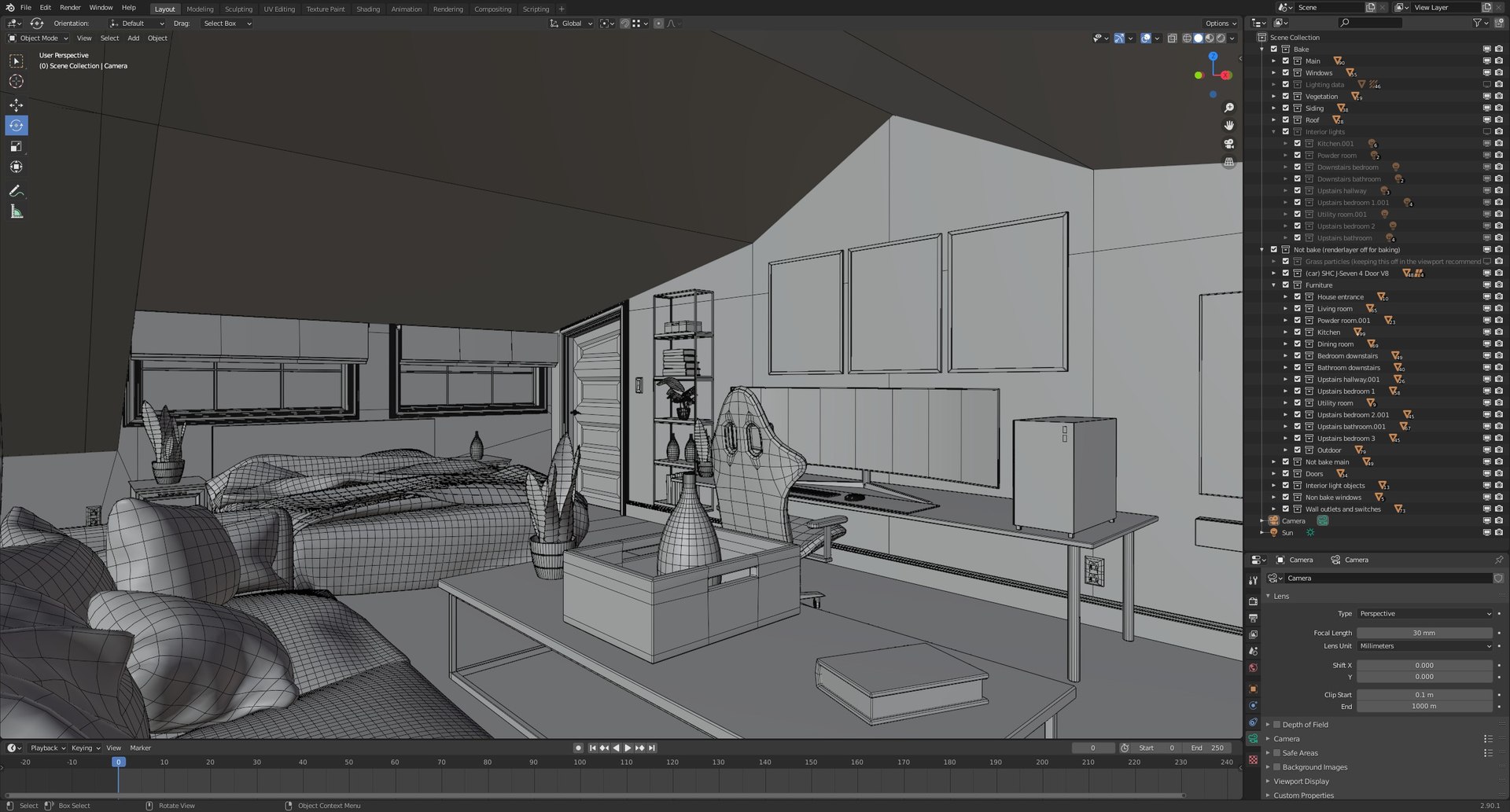
Task: Activate the Measure ruler tool
Action: tap(16, 211)
